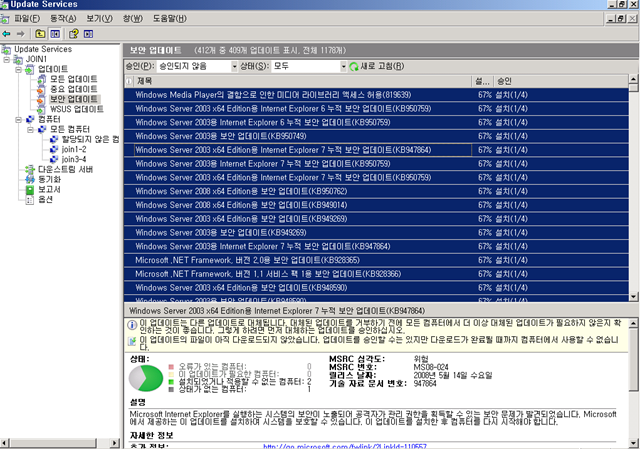Viewport: 640px width, 449px height.
Task: Click the 모든 컴퓨터 icon
Action: click(42, 129)
